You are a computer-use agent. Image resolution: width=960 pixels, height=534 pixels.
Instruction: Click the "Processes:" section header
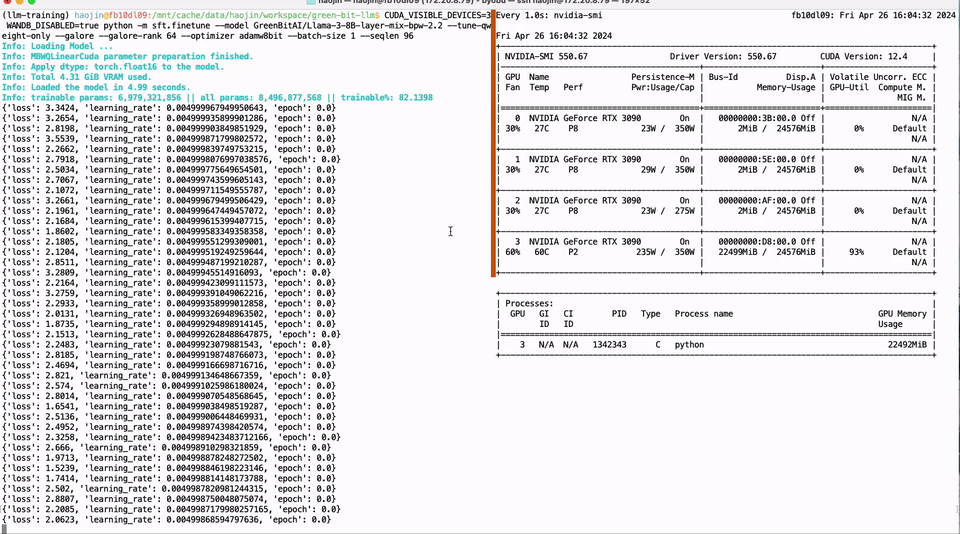tap(530, 303)
